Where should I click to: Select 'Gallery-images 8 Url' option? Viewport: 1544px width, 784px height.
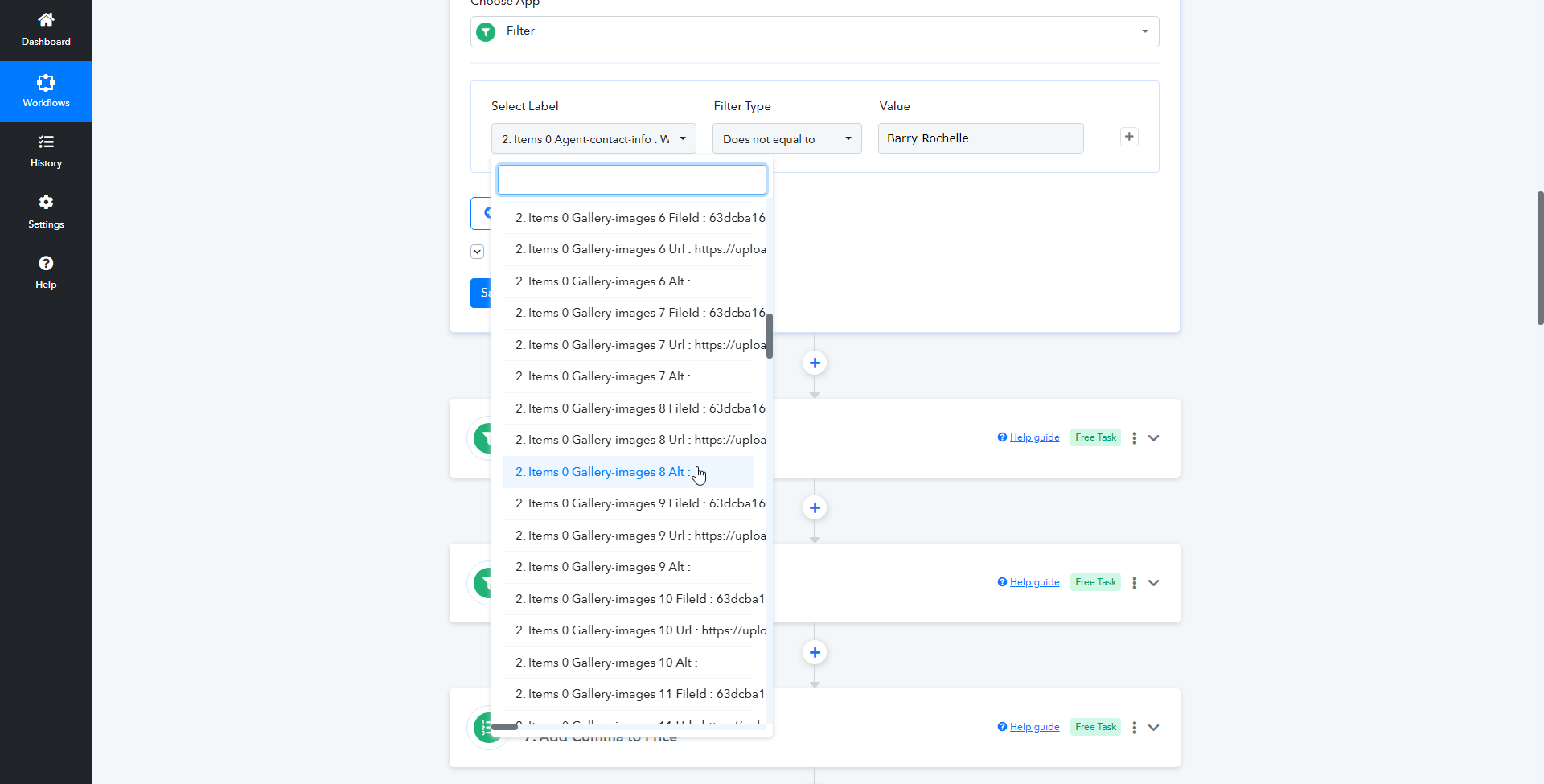[629, 440]
